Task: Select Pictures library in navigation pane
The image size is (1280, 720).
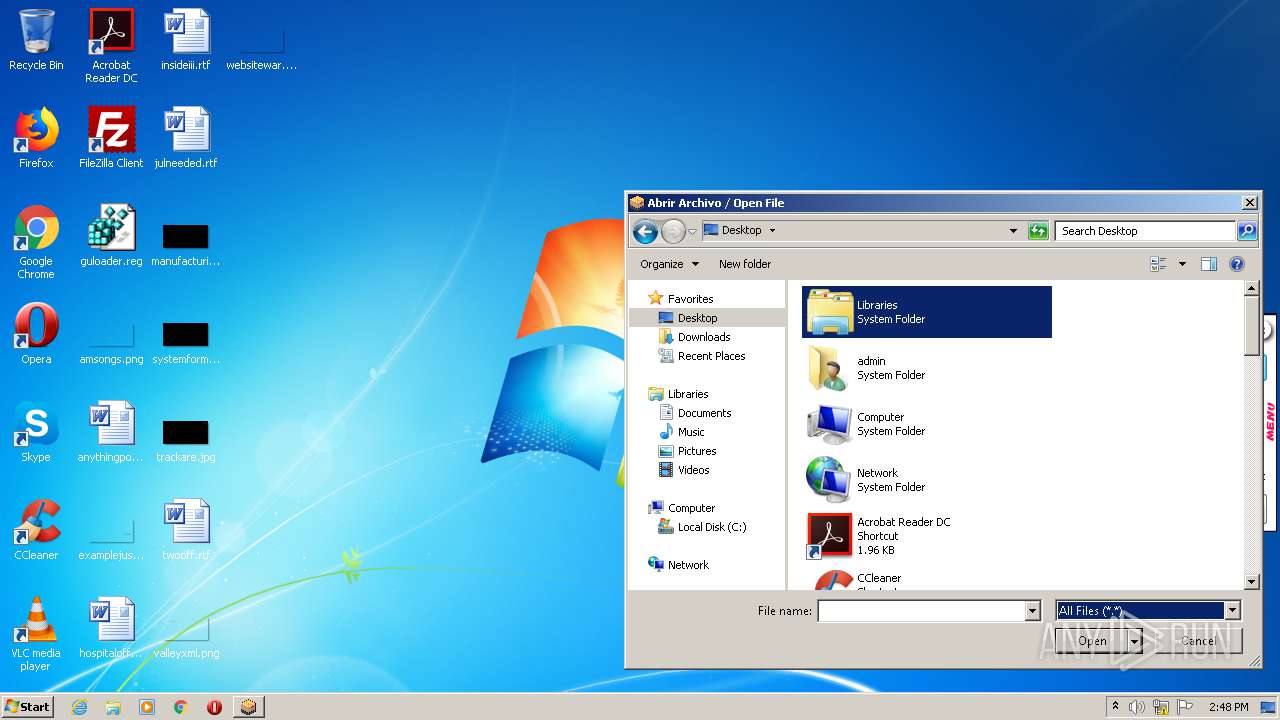Action: 697,451
